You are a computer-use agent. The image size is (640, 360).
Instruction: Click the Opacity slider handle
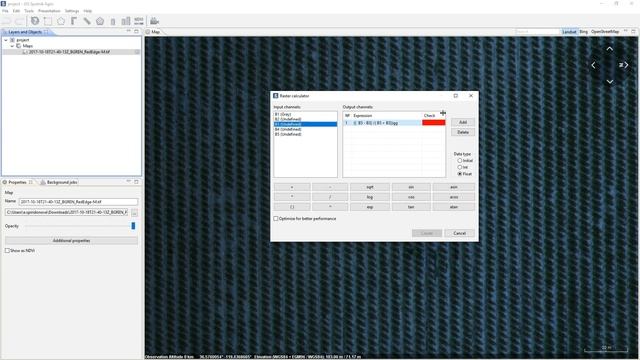(x=133, y=226)
